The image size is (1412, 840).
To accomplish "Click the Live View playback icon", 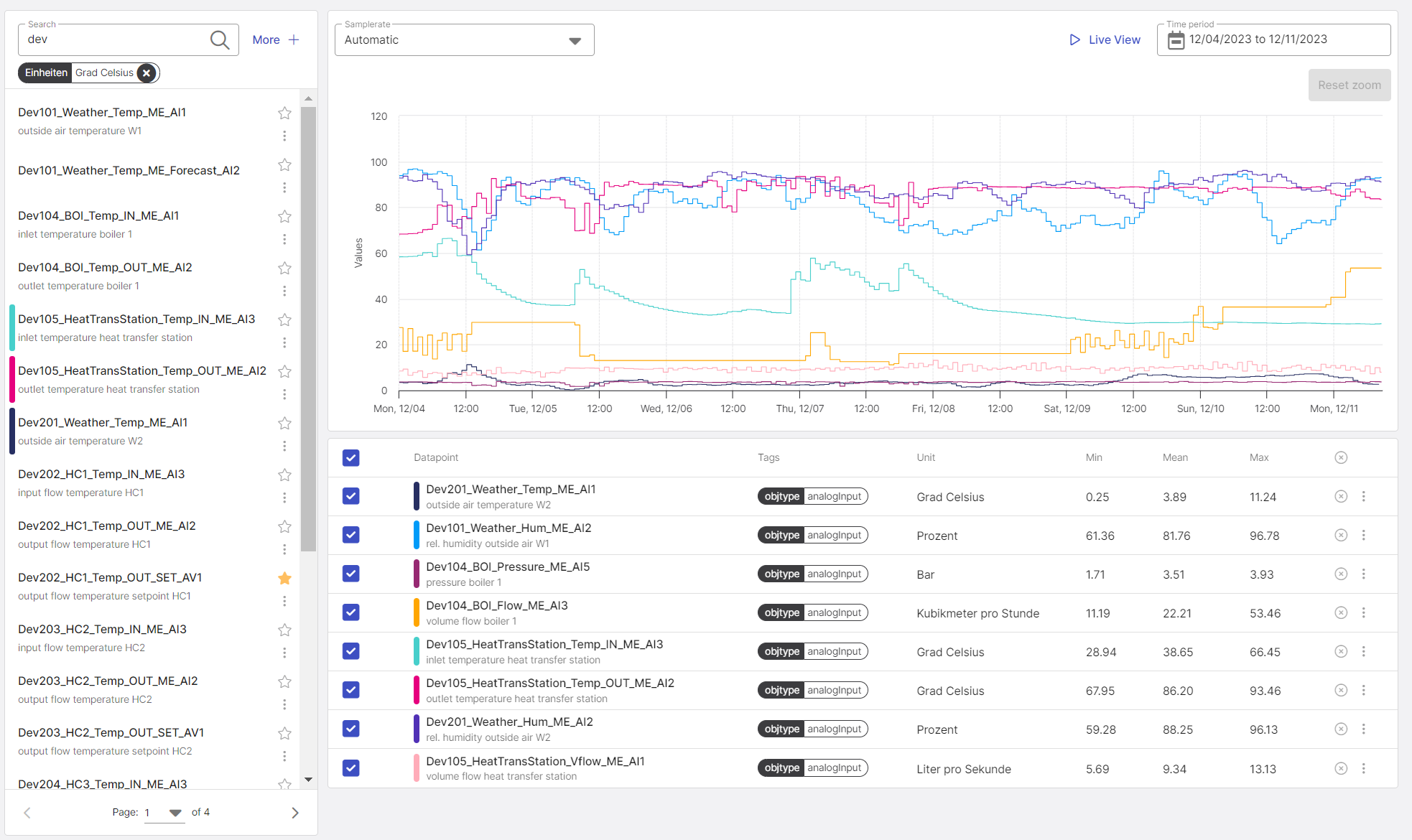I will 1074,39.
